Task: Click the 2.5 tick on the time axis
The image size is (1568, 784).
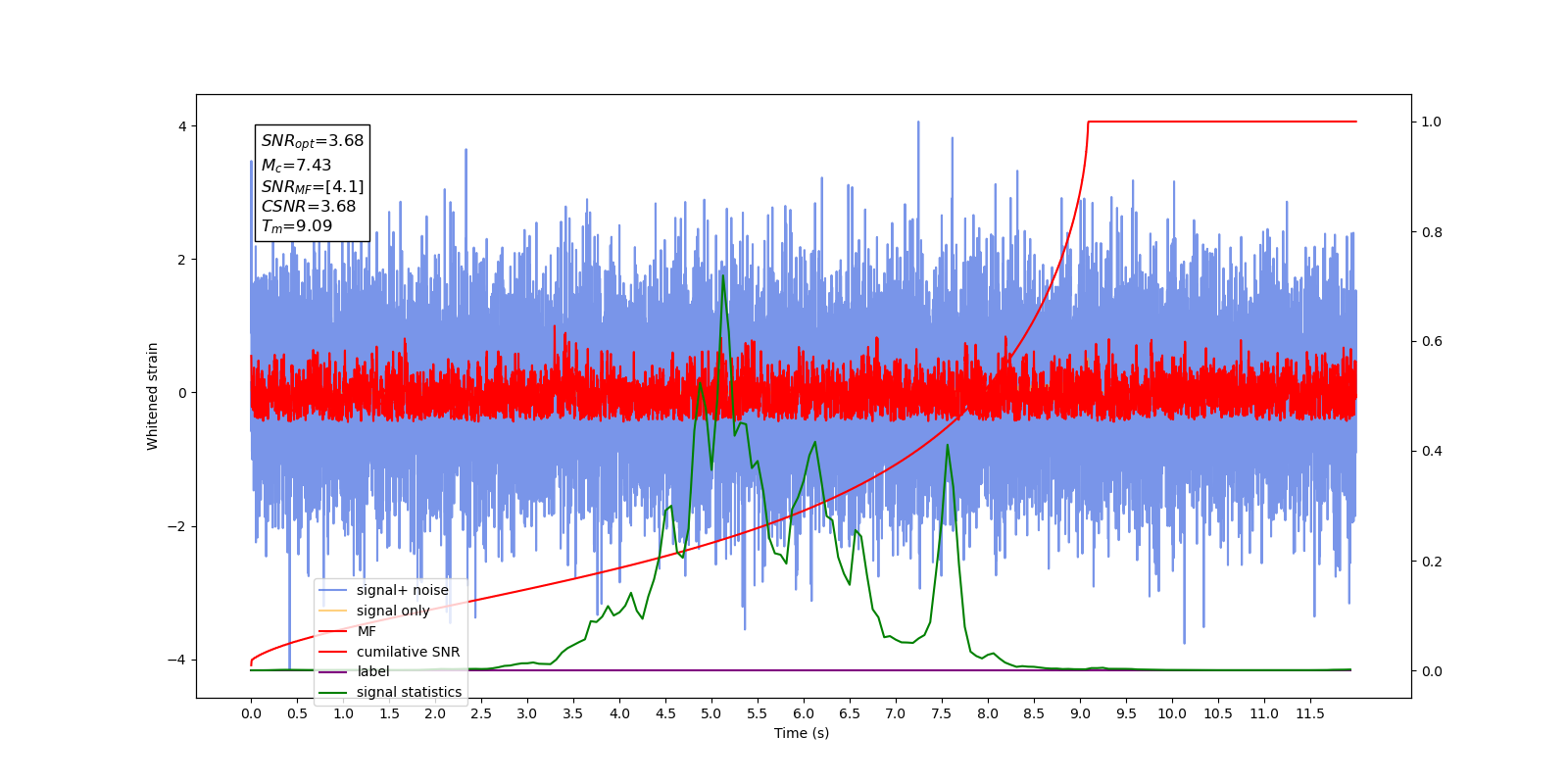Action: pyautogui.click(x=481, y=713)
